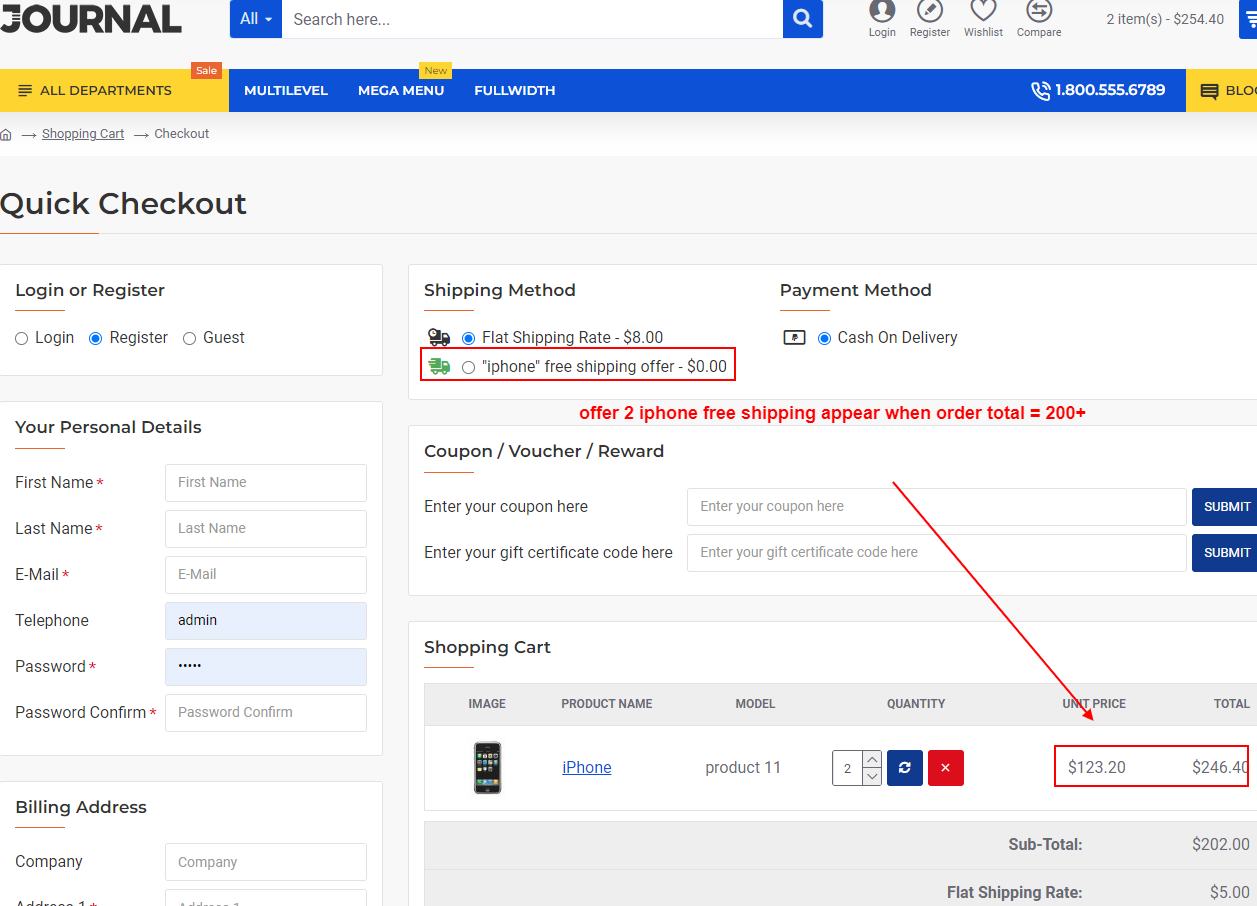This screenshot has width=1257, height=906.
Task: Click the model text "product 11"
Action: click(743, 768)
